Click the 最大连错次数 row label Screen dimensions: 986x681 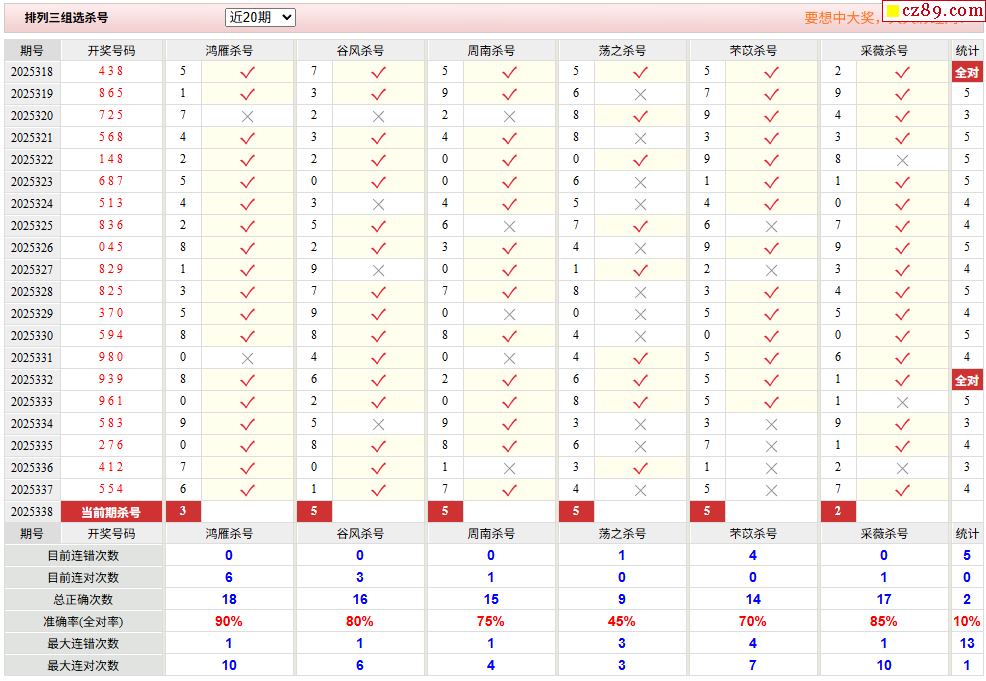pyautogui.click(x=83, y=644)
